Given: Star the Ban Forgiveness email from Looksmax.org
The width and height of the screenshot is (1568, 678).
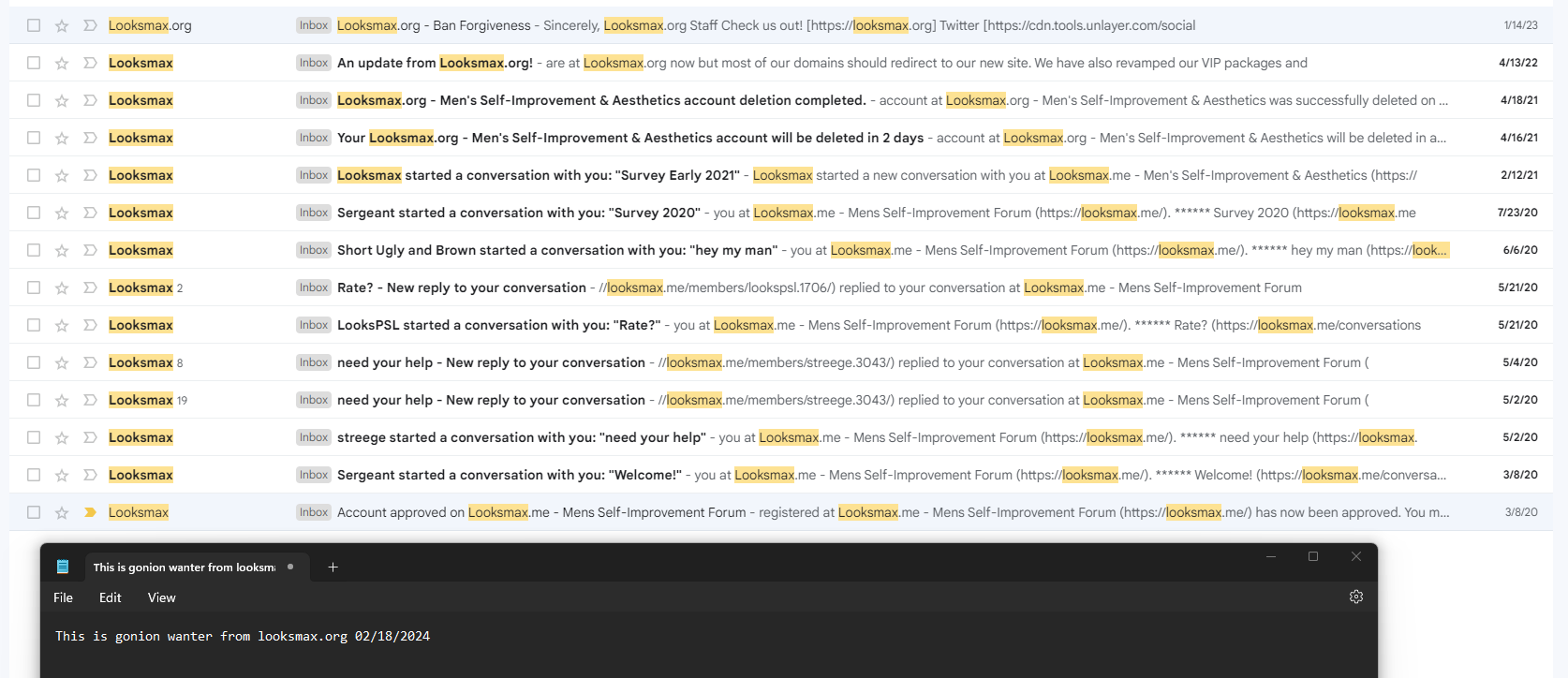Looking at the screenshot, I should (62, 25).
